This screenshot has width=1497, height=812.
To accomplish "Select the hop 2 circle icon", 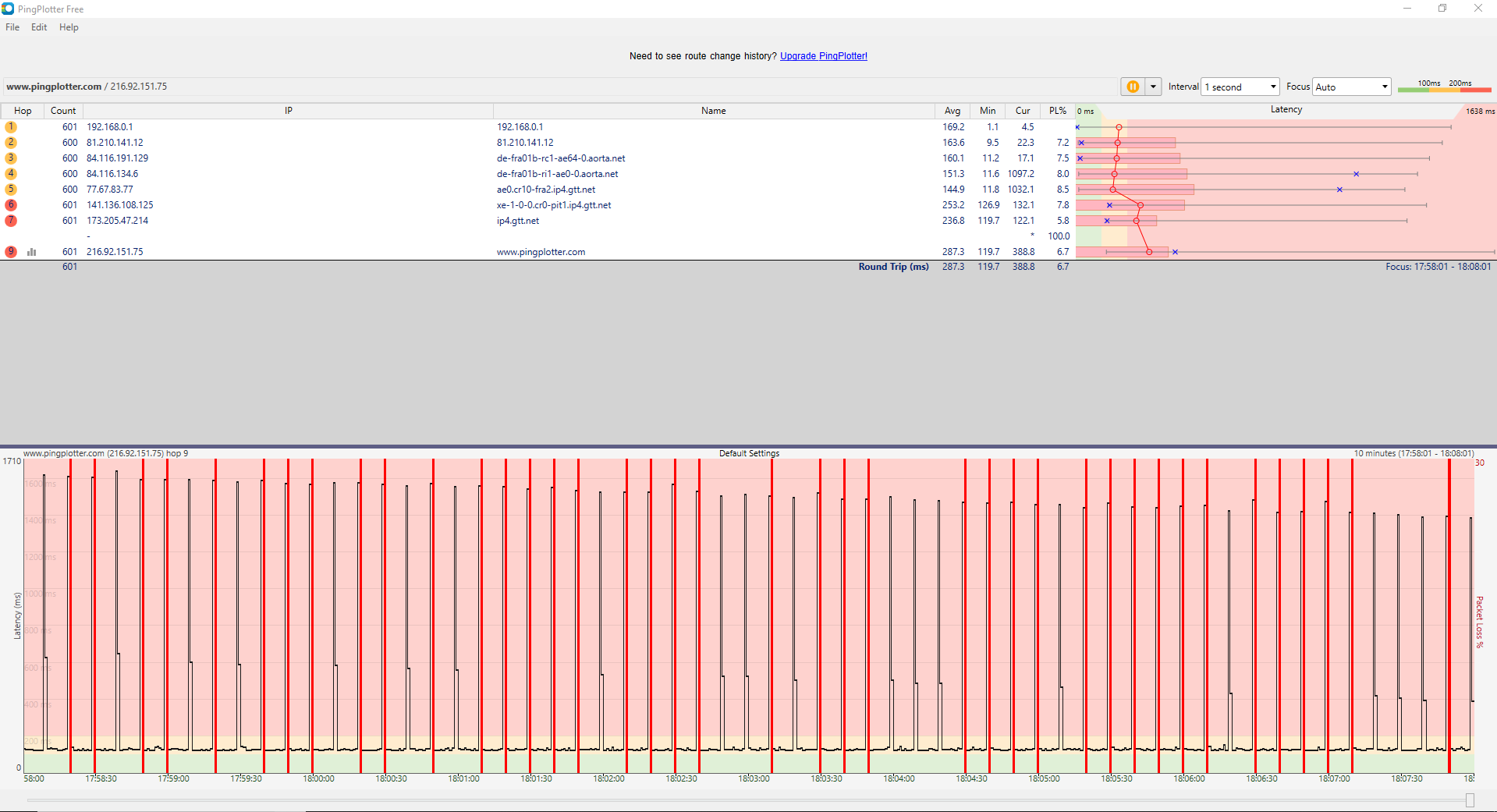I will coord(11,143).
